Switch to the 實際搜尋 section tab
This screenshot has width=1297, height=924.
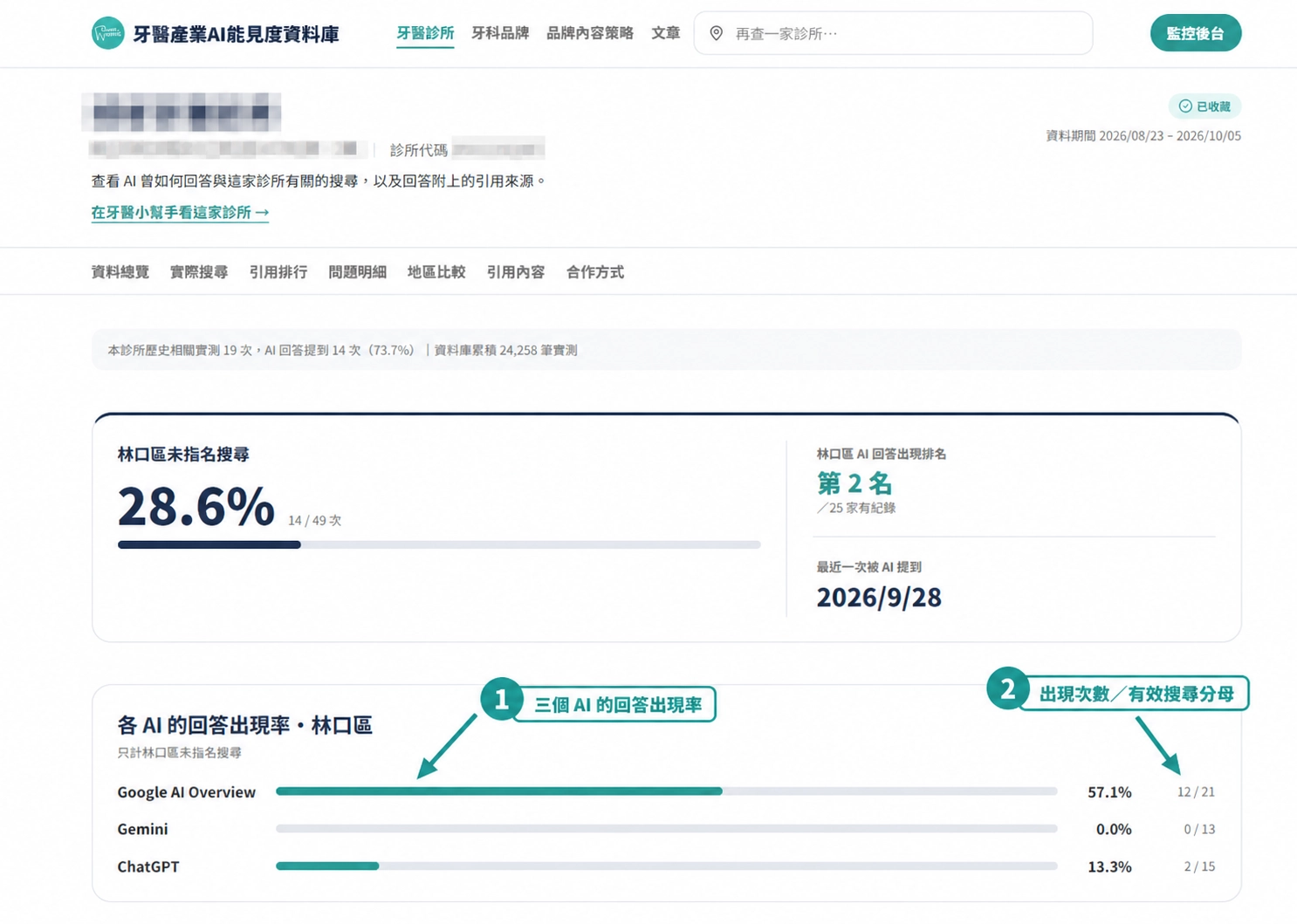pos(199,272)
